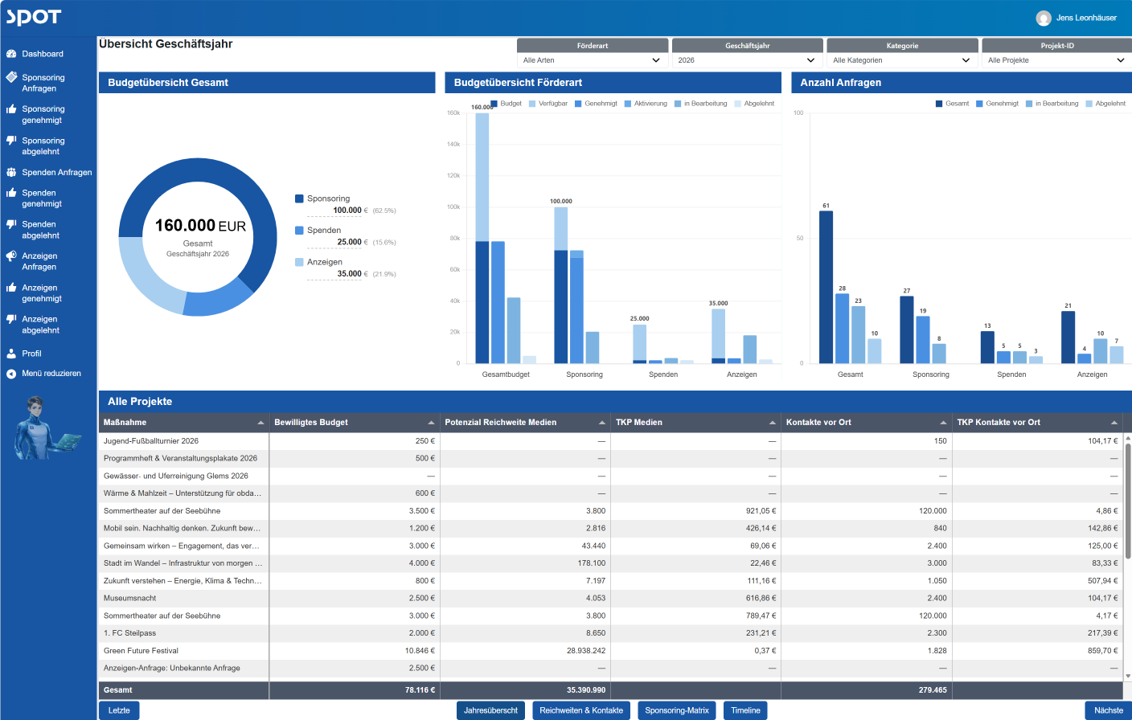Open the Sponsoring-Matrix view
The height and width of the screenshot is (720, 1132).
(x=676, y=711)
